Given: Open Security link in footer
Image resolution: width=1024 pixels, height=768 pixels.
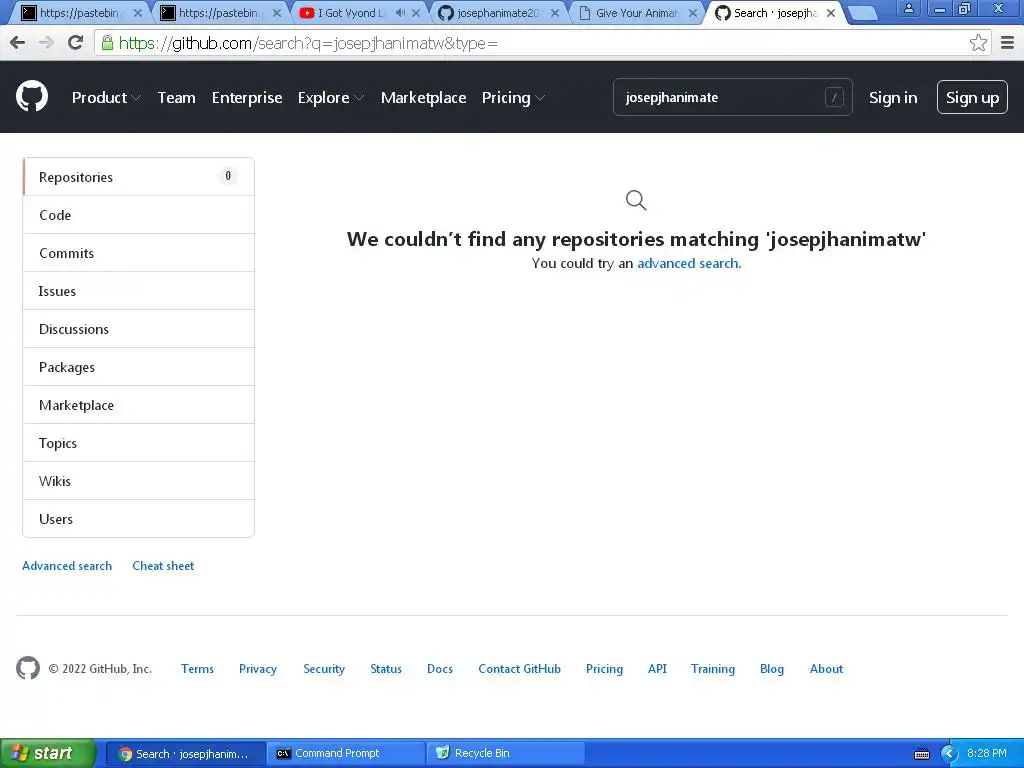Looking at the screenshot, I should pos(324,669).
